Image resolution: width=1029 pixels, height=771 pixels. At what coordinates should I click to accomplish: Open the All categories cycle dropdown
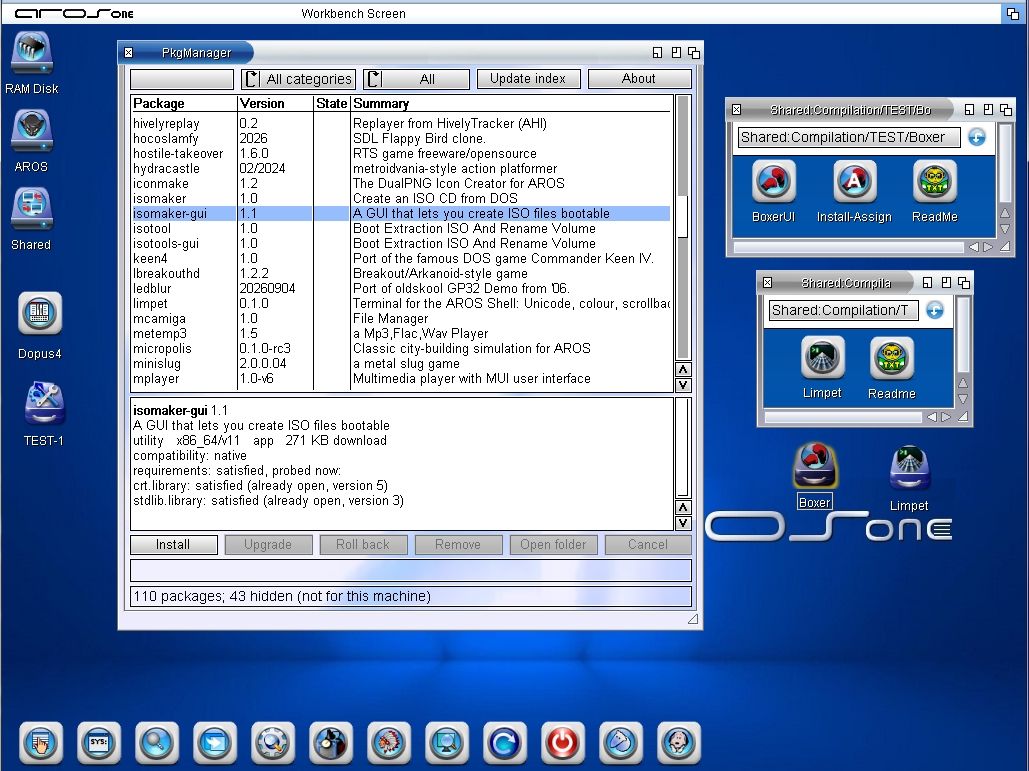pyautogui.click(x=299, y=79)
